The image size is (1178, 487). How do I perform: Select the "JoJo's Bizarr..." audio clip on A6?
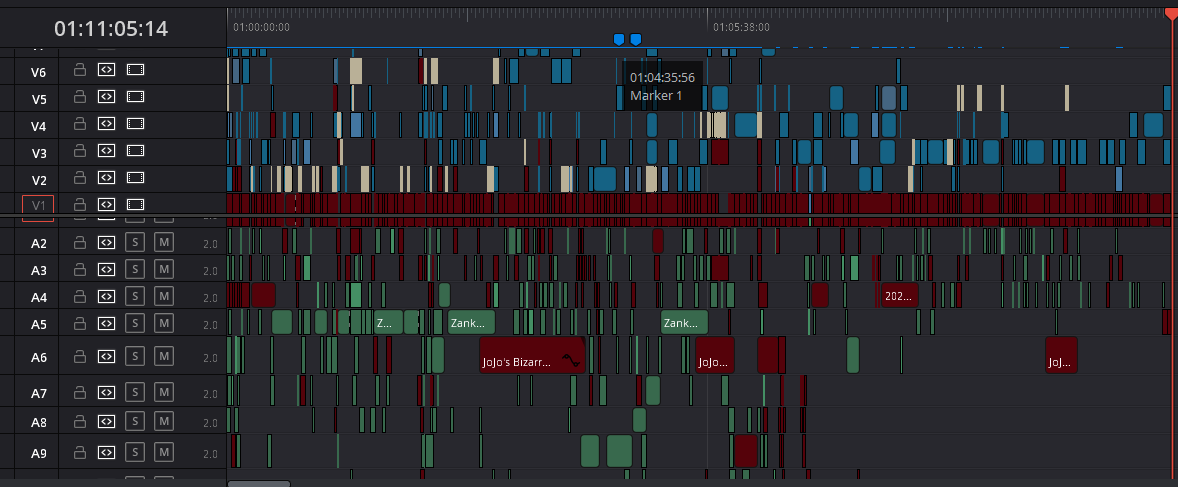pyautogui.click(x=532, y=355)
